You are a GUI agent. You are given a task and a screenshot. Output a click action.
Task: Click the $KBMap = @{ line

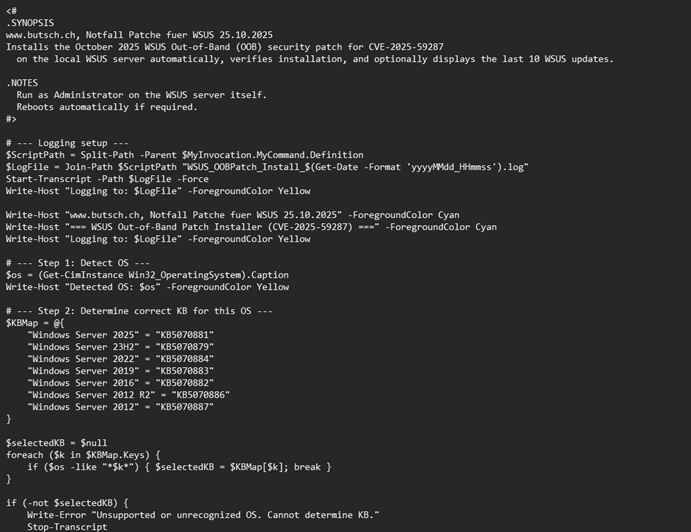click(x=35, y=323)
